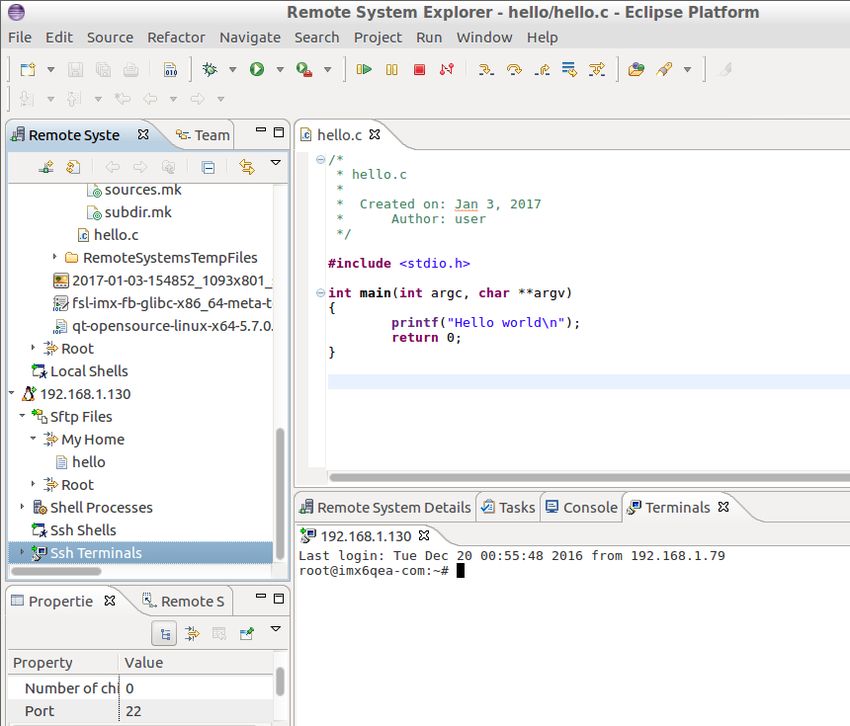Switch to the Console tab
The height and width of the screenshot is (726, 850).
click(x=582, y=507)
